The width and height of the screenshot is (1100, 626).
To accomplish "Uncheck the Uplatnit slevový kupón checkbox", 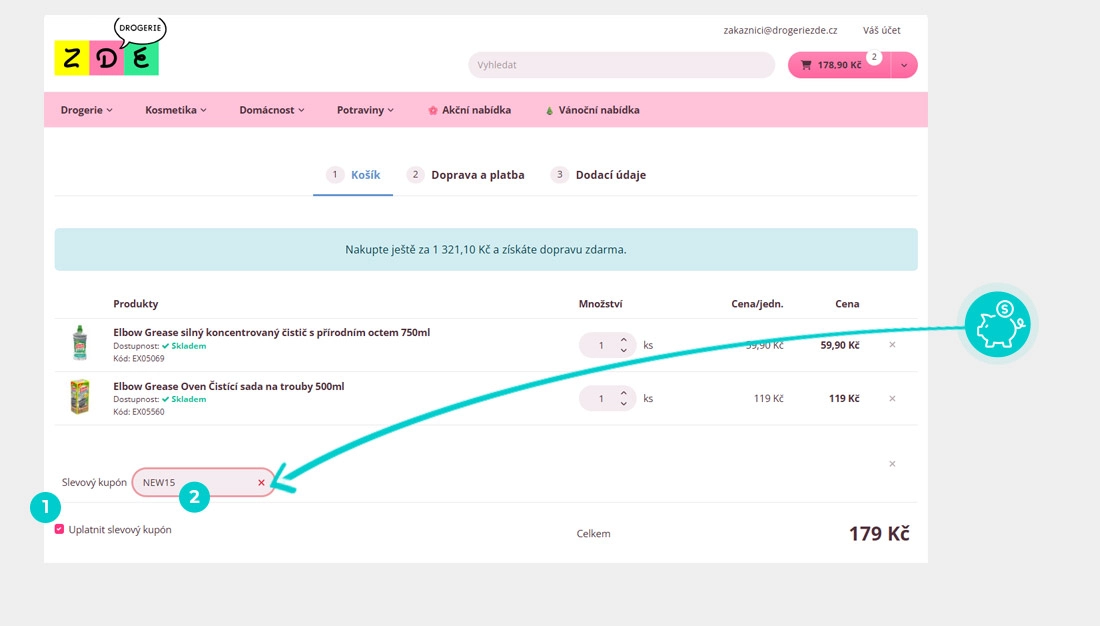I will pos(60,529).
